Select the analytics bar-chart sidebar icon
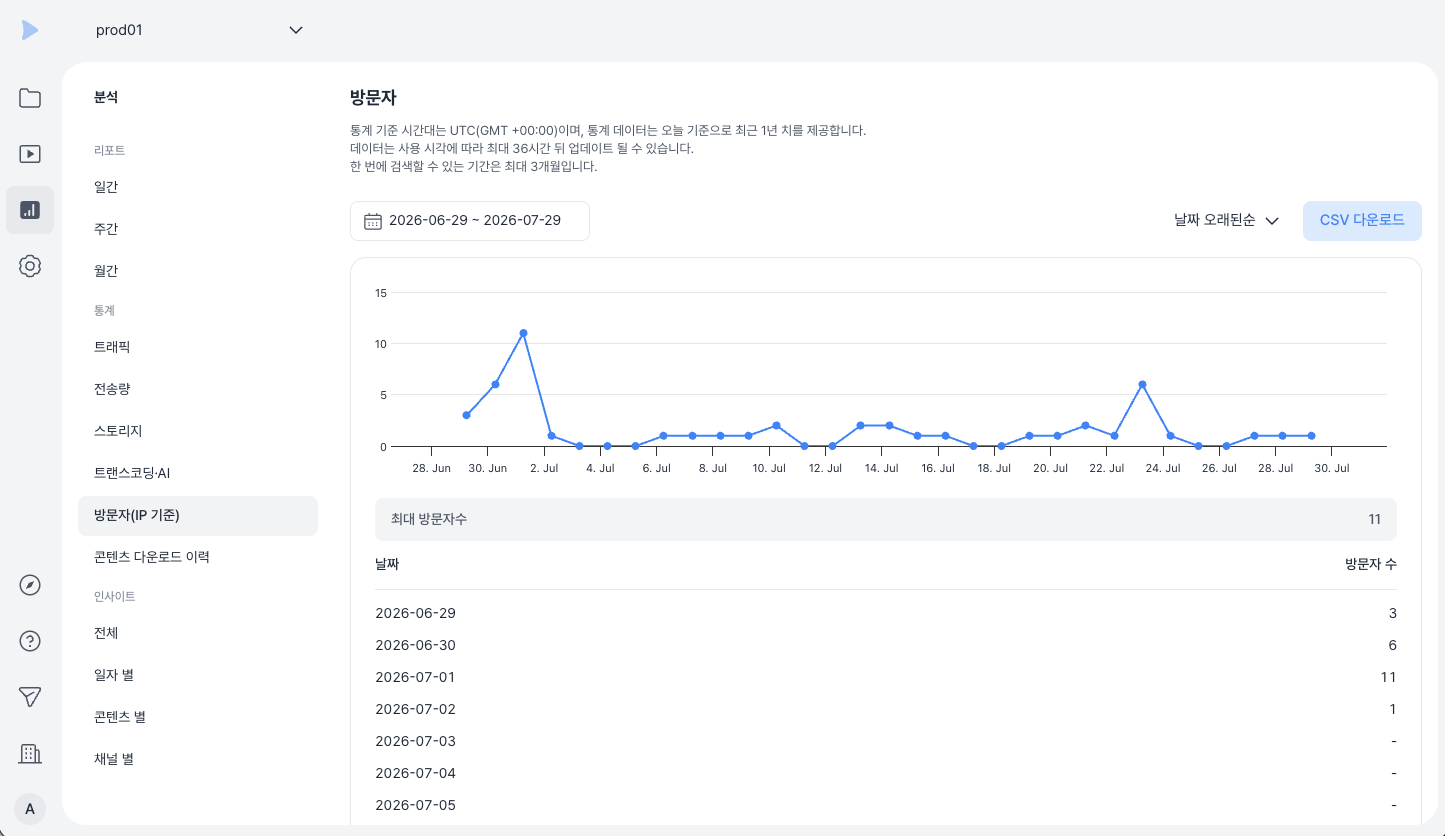Viewport: 1445px width, 836px height. point(30,210)
